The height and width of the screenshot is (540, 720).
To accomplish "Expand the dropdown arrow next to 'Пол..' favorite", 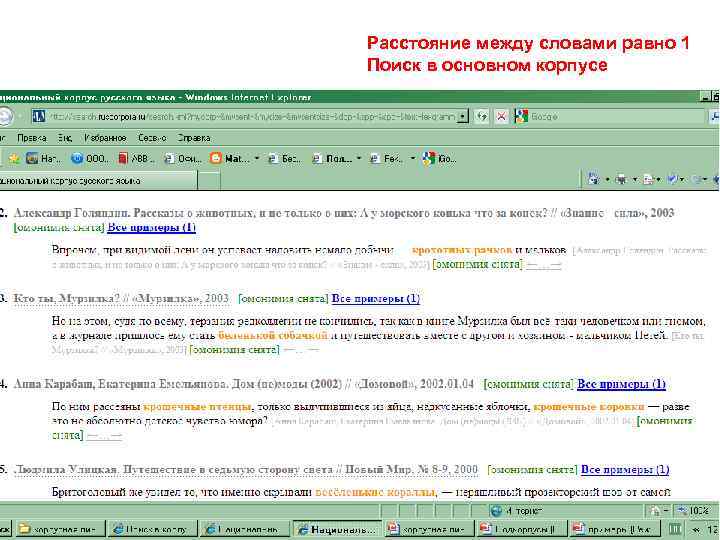I will click(359, 159).
